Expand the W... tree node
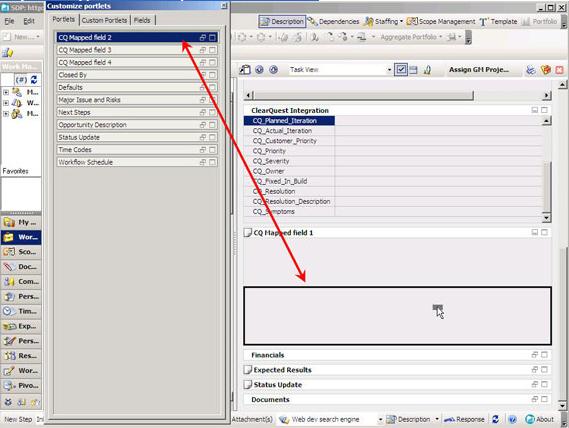Screen dimensions: 569x428 (6, 103)
